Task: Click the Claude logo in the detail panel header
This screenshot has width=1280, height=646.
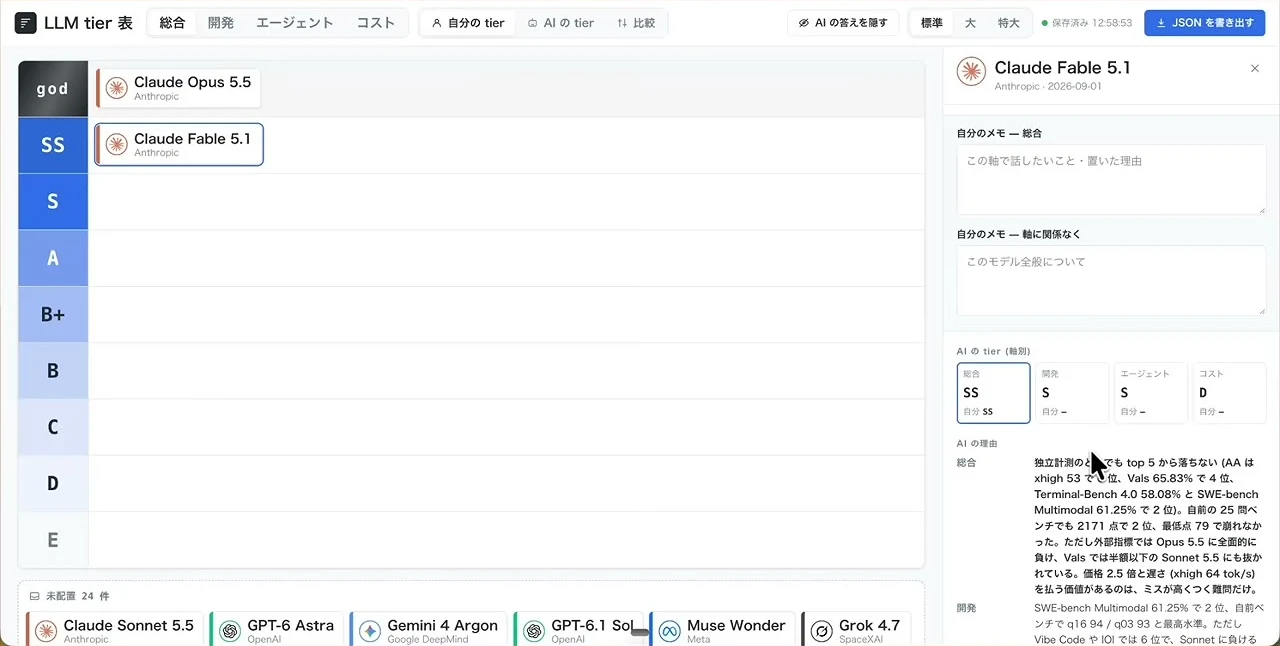Action: click(971, 72)
